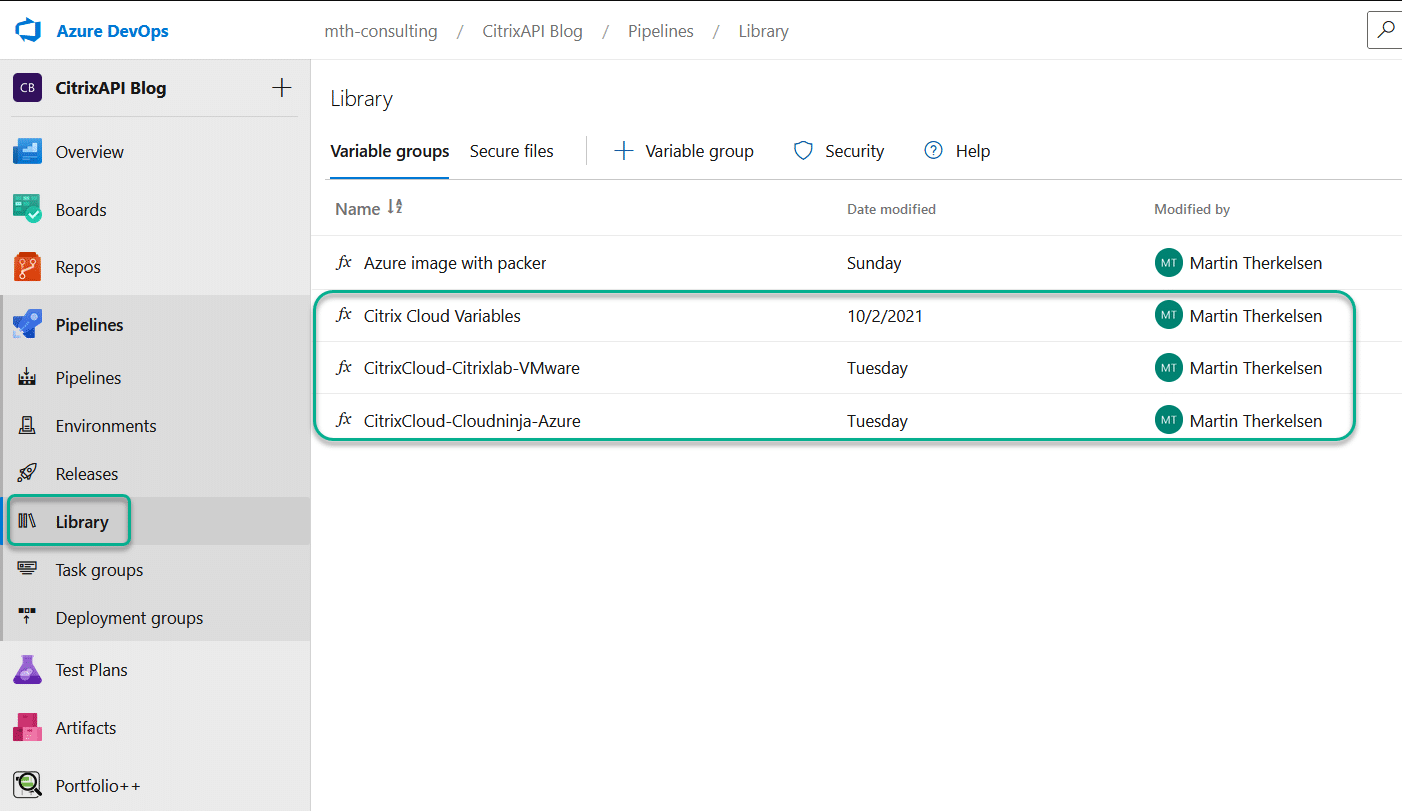Click the plus icon beside CitrixAPI Blog

(x=282, y=88)
